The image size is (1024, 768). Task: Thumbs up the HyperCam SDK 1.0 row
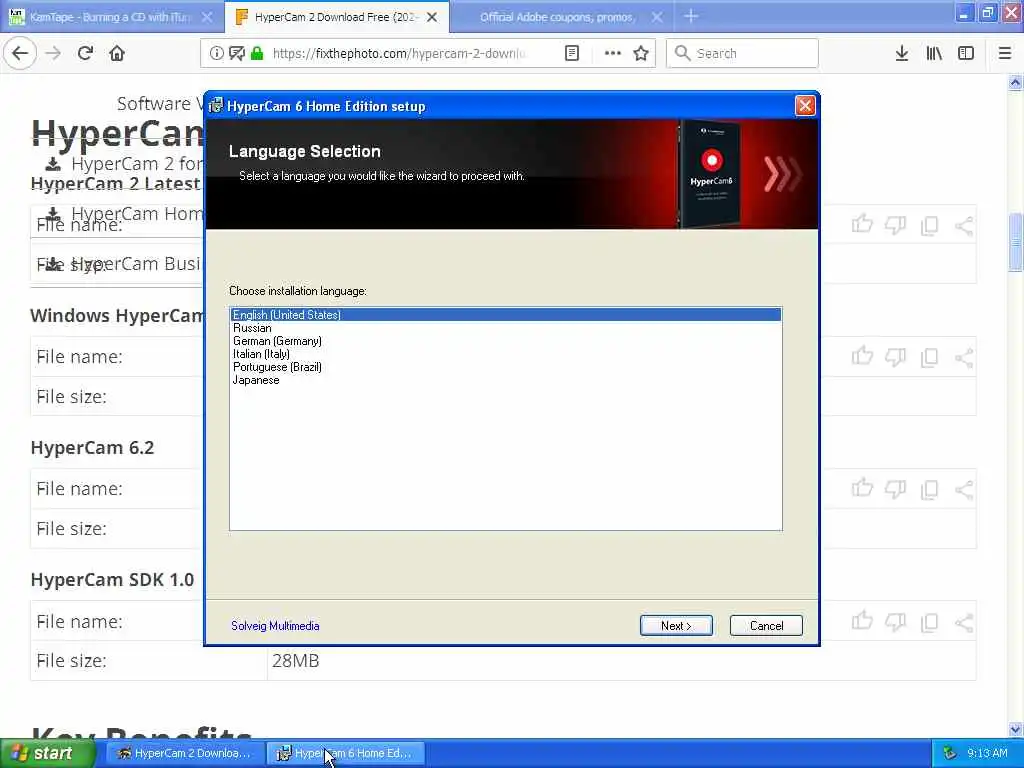pos(862,620)
